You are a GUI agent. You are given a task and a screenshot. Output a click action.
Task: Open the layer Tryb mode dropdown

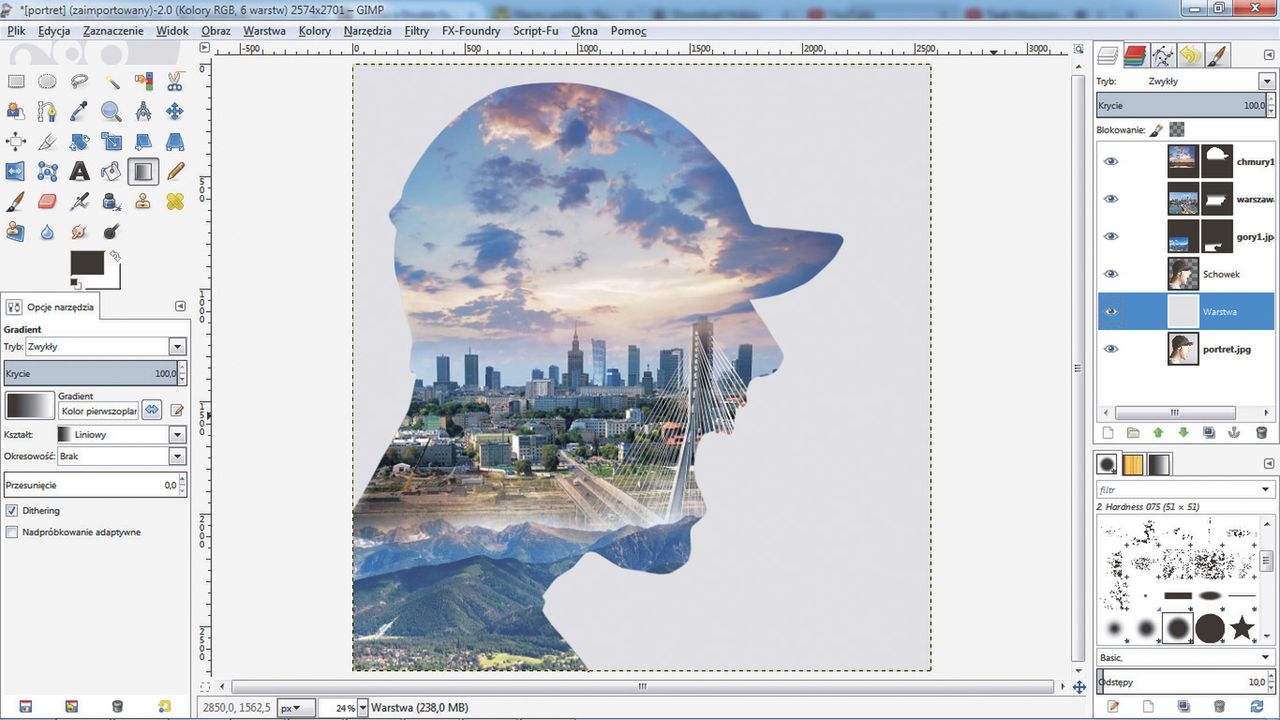click(x=1266, y=81)
